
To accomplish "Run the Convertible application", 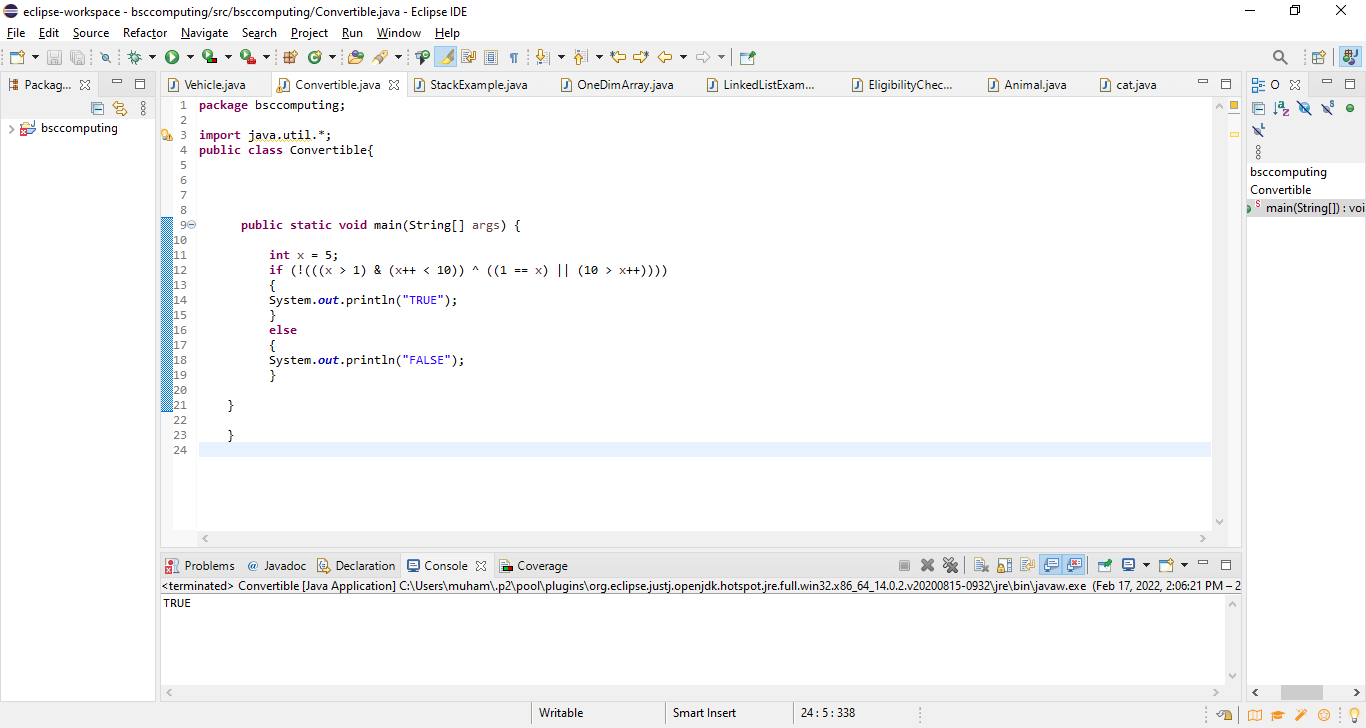I will [170, 57].
